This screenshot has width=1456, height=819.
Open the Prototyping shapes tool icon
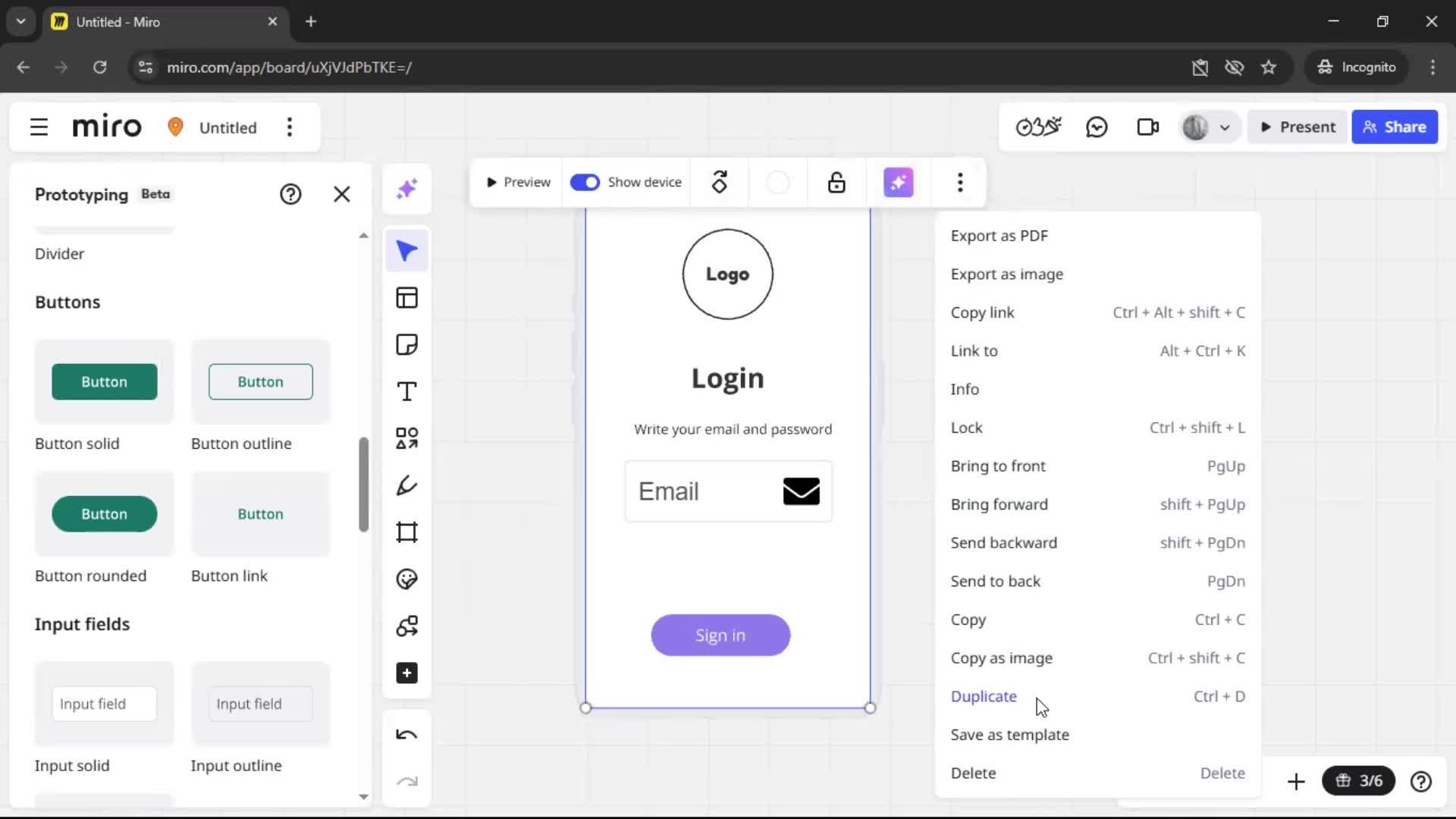tap(407, 626)
